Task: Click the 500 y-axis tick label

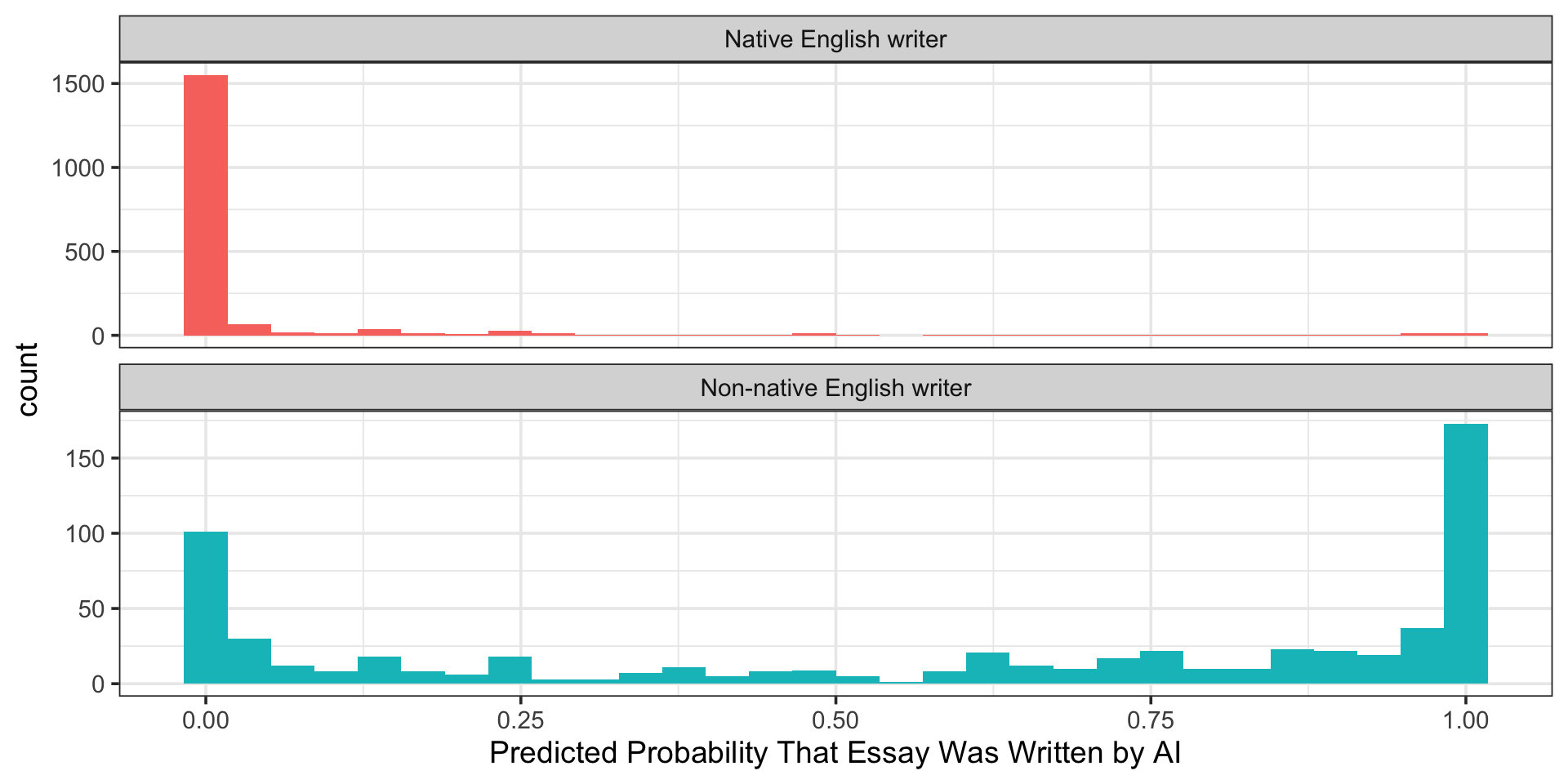Action: 87,252
